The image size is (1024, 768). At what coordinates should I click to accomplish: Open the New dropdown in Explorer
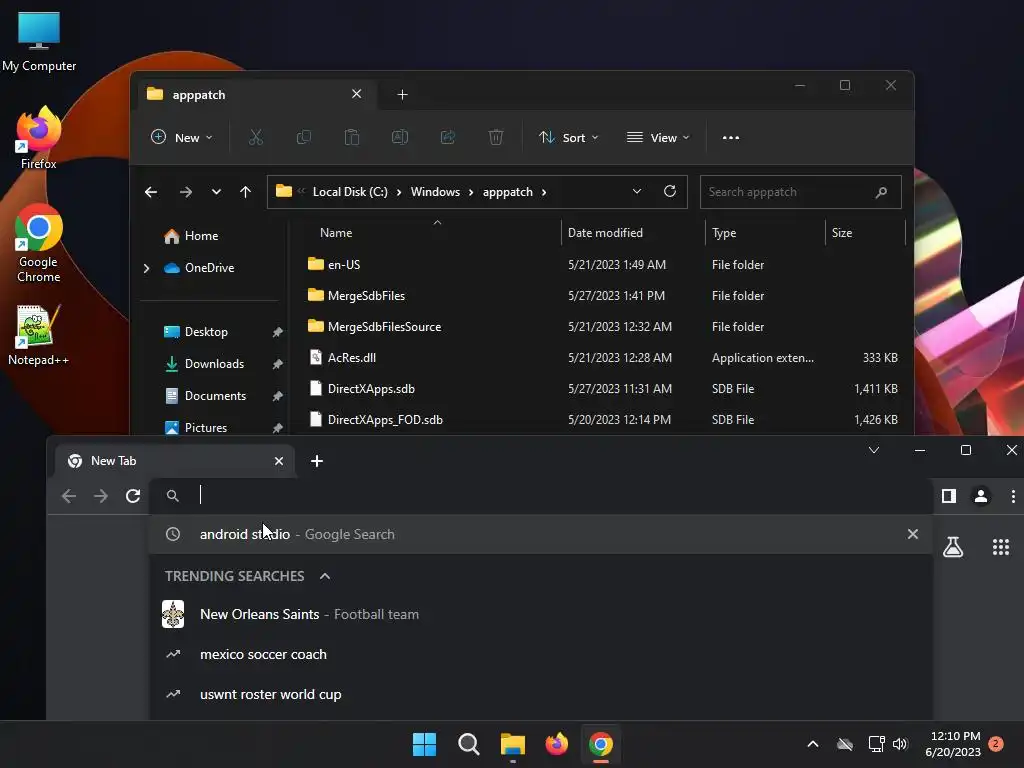pos(182,138)
